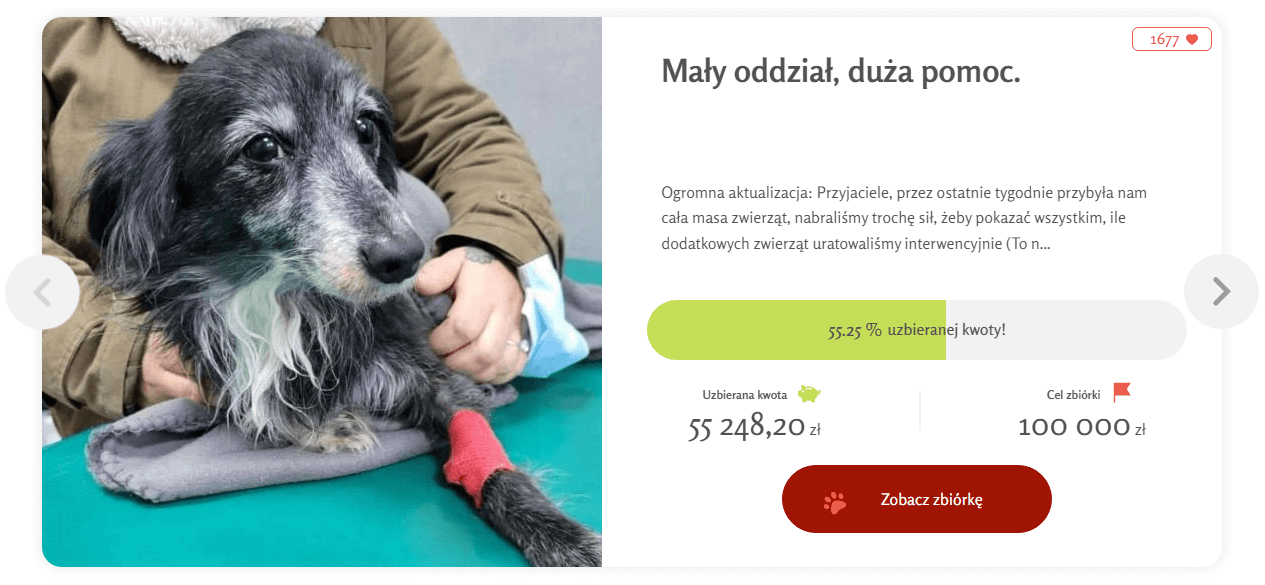Click the collected amount 55 248,20 zł
Viewport: 1265px width, 585px height.
pos(754,428)
